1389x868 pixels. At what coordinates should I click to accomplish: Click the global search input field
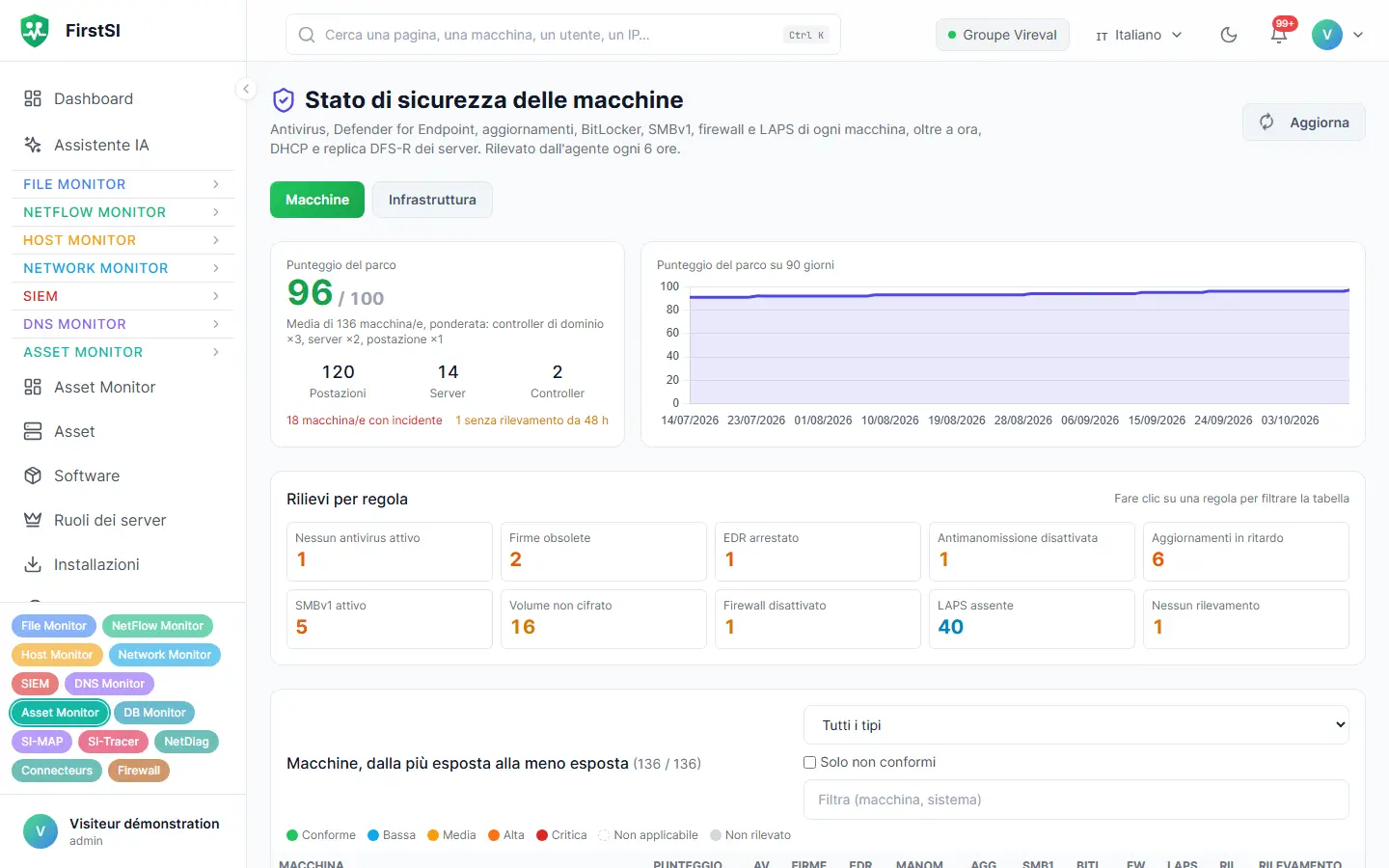pos(563,35)
